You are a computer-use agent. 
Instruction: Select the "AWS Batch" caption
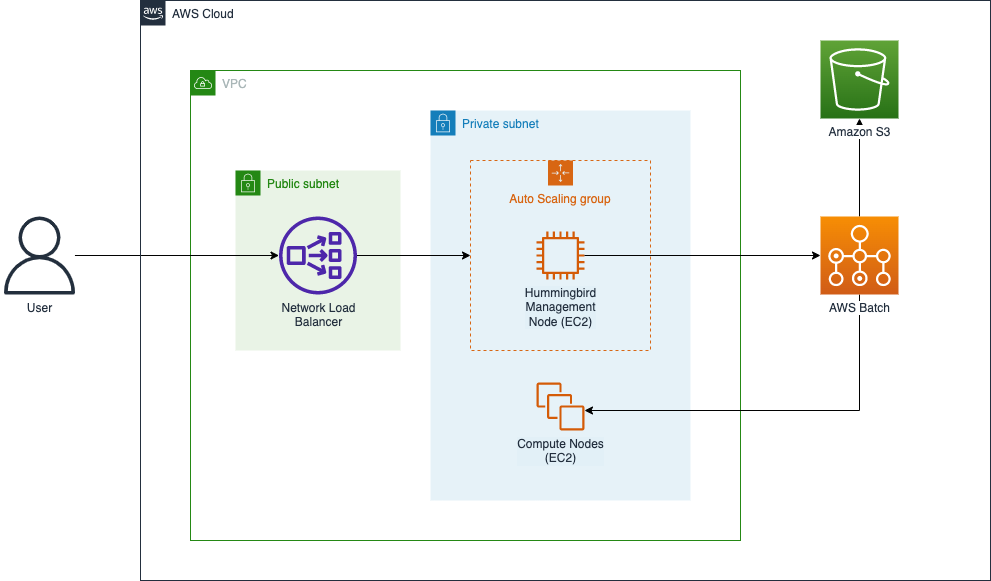pyautogui.click(x=859, y=308)
